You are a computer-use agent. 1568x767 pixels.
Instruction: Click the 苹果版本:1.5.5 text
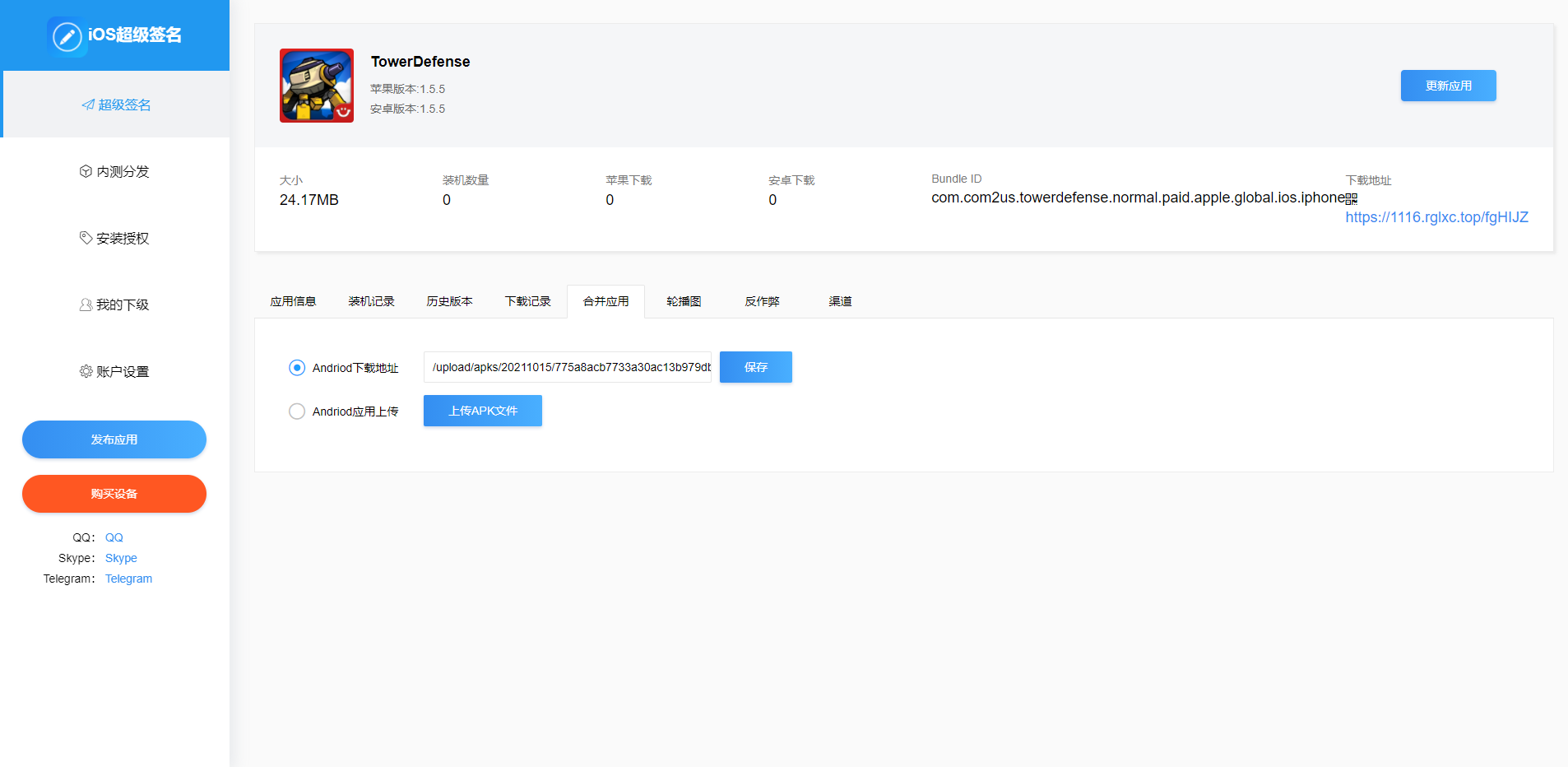(x=407, y=89)
